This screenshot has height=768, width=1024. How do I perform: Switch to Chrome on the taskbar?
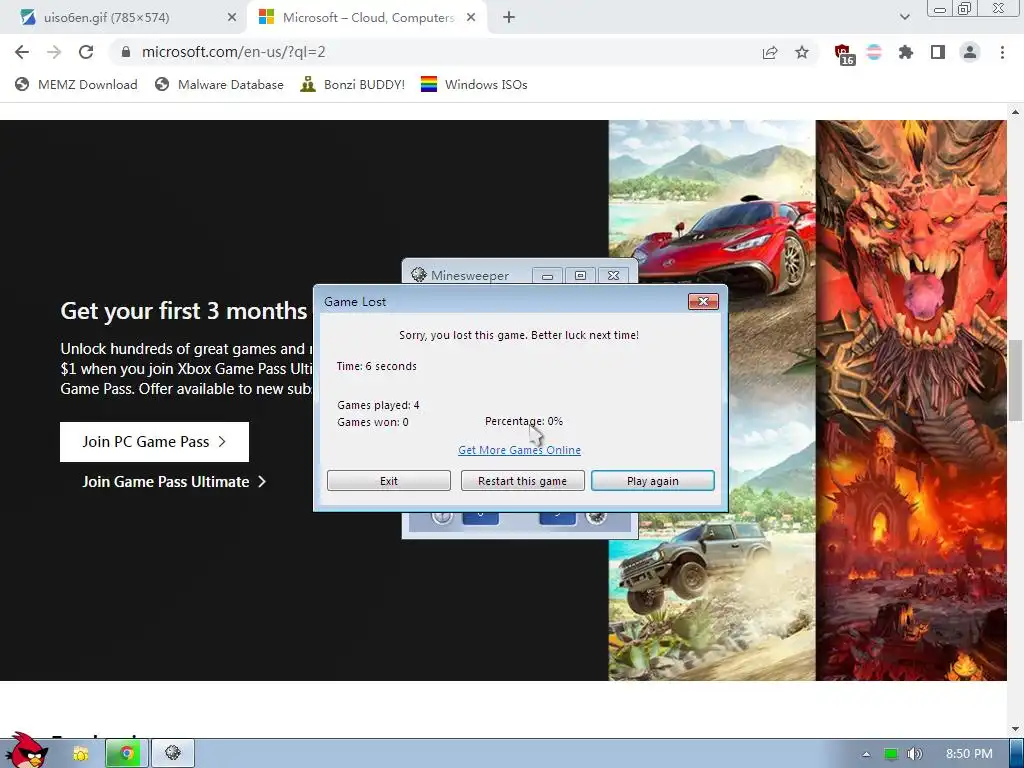[127, 754]
